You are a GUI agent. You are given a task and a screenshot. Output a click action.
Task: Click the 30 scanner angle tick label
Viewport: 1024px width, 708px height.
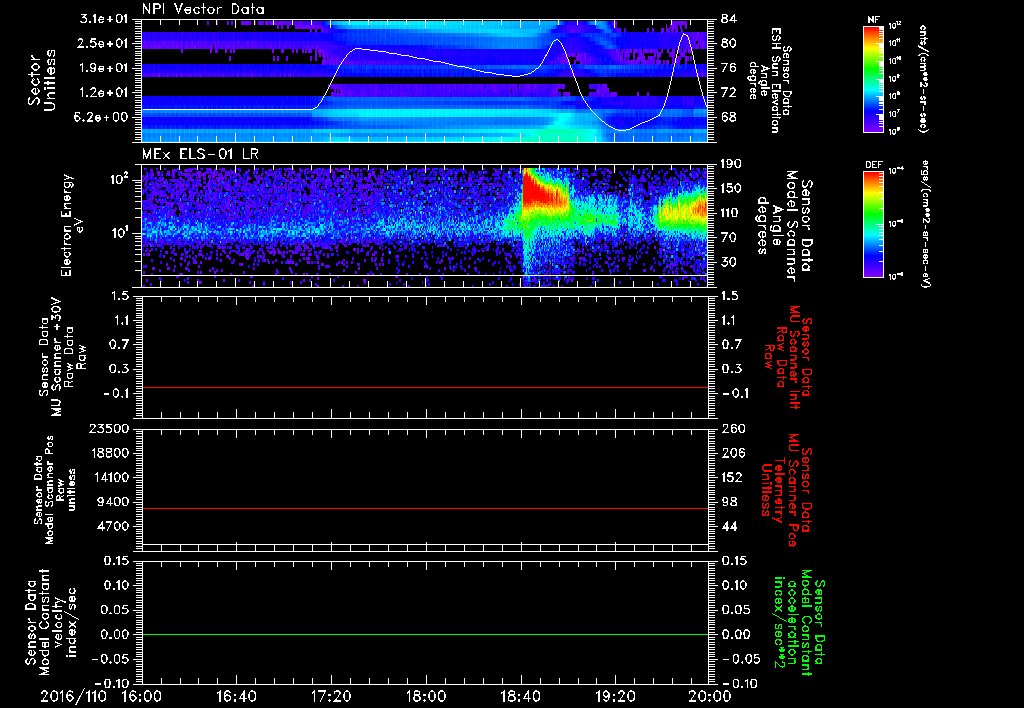728,262
